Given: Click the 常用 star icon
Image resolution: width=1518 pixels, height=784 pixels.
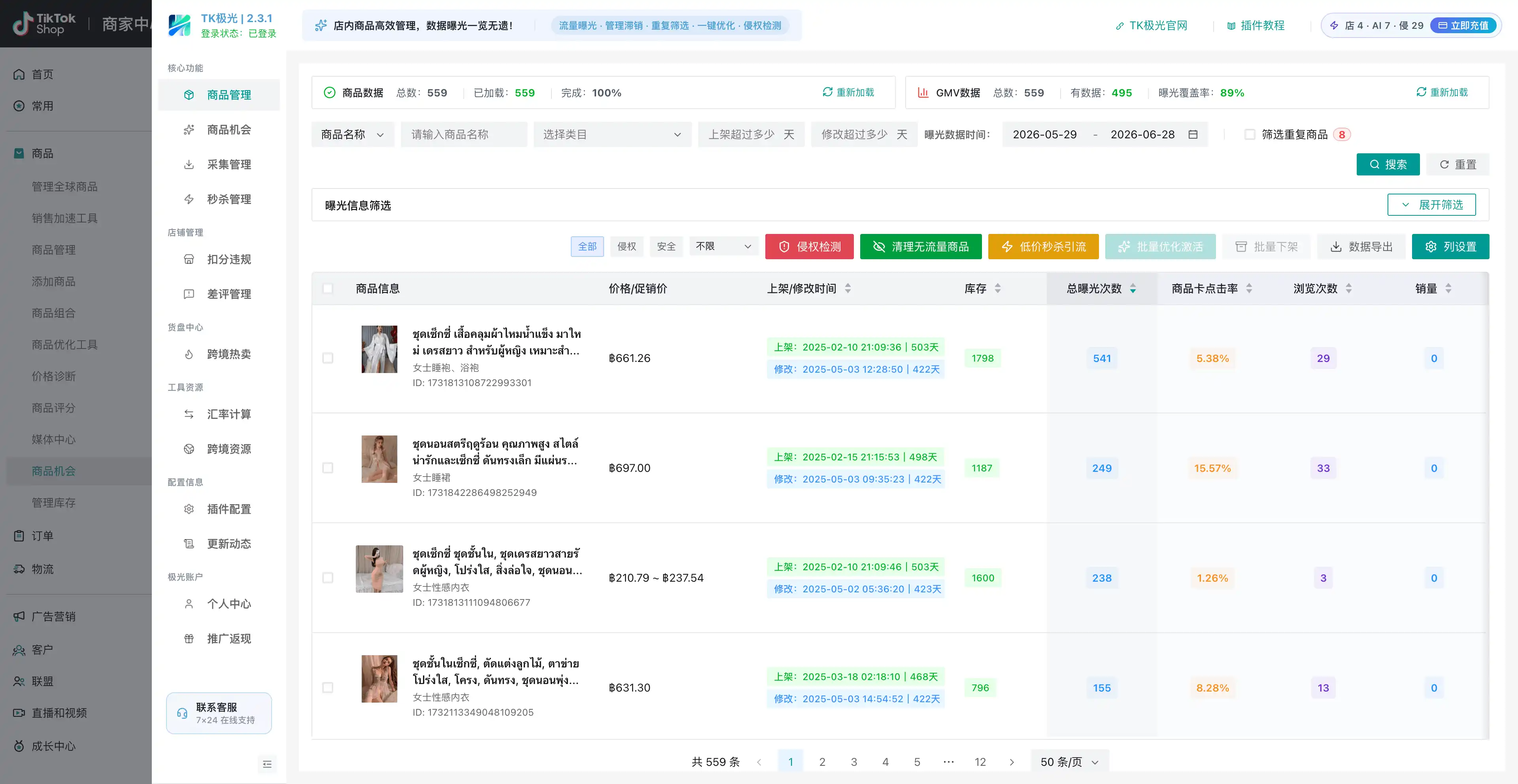Looking at the screenshot, I should pyautogui.click(x=19, y=106).
